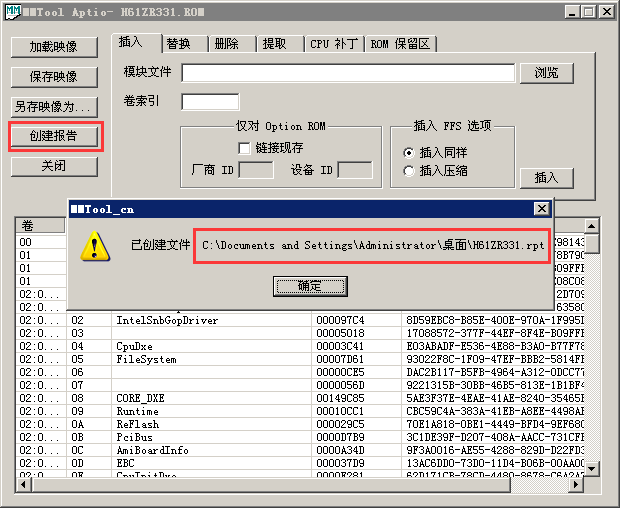Select the Runtime module row

click(300, 411)
